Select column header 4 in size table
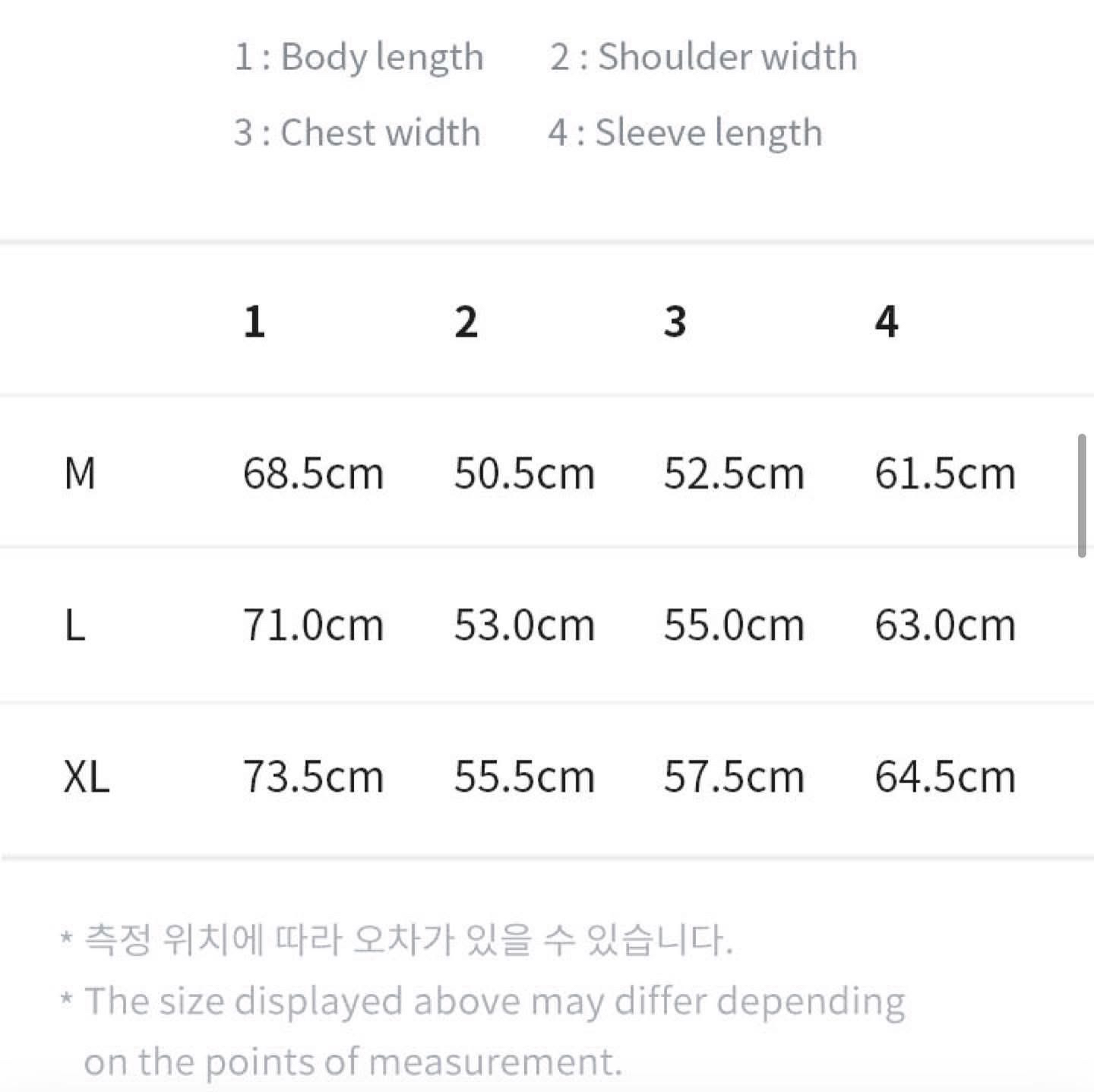 tap(886, 321)
